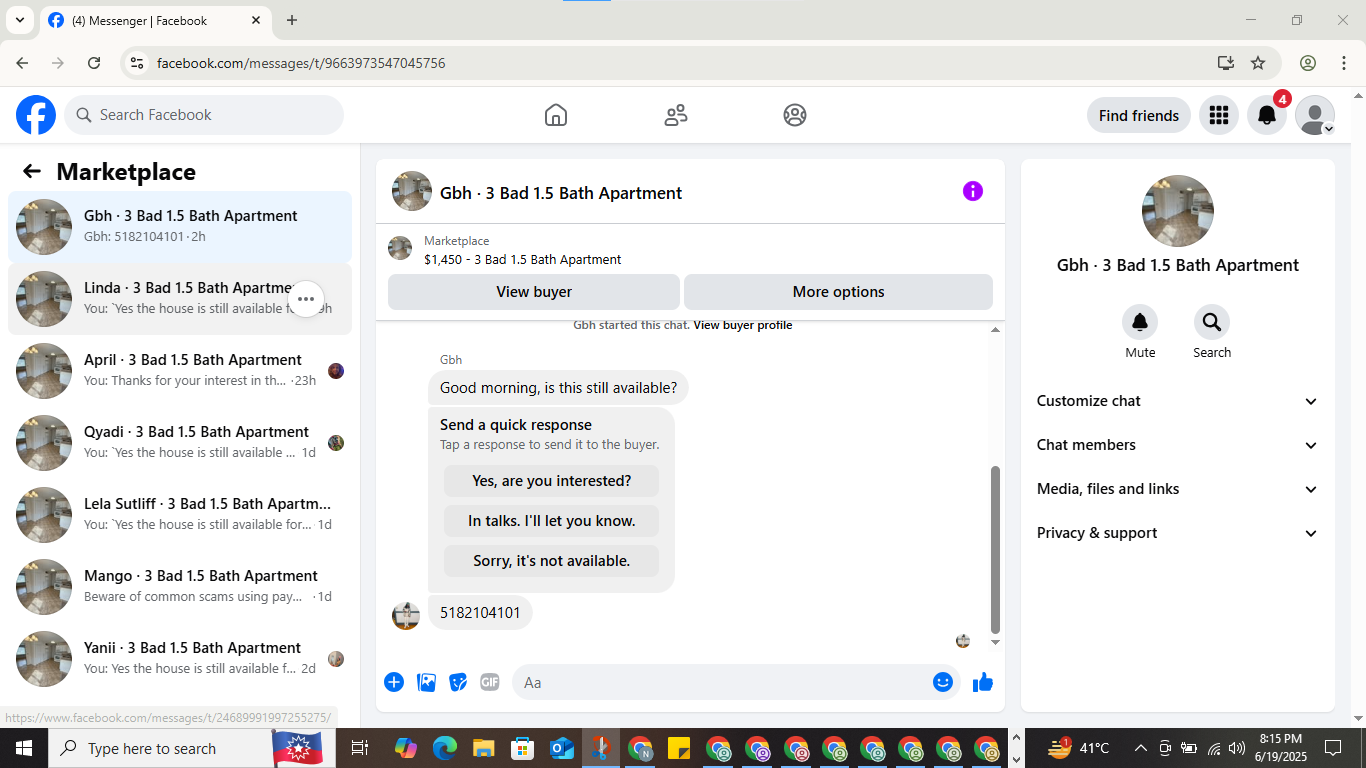Open the Mango apartment conversation
The image size is (1366, 768).
pos(180,587)
